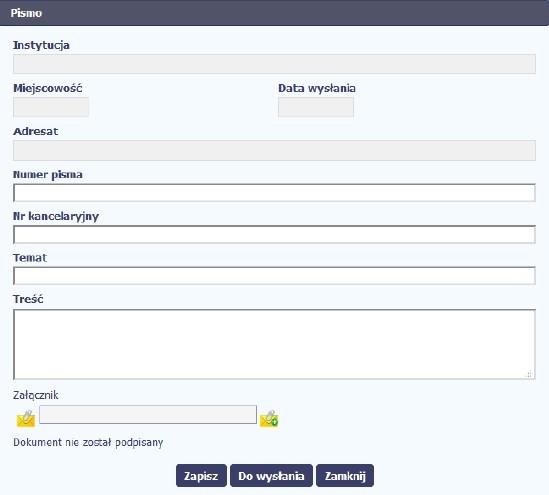
Task: Click the Miejscowość label
Action: pos(48,88)
